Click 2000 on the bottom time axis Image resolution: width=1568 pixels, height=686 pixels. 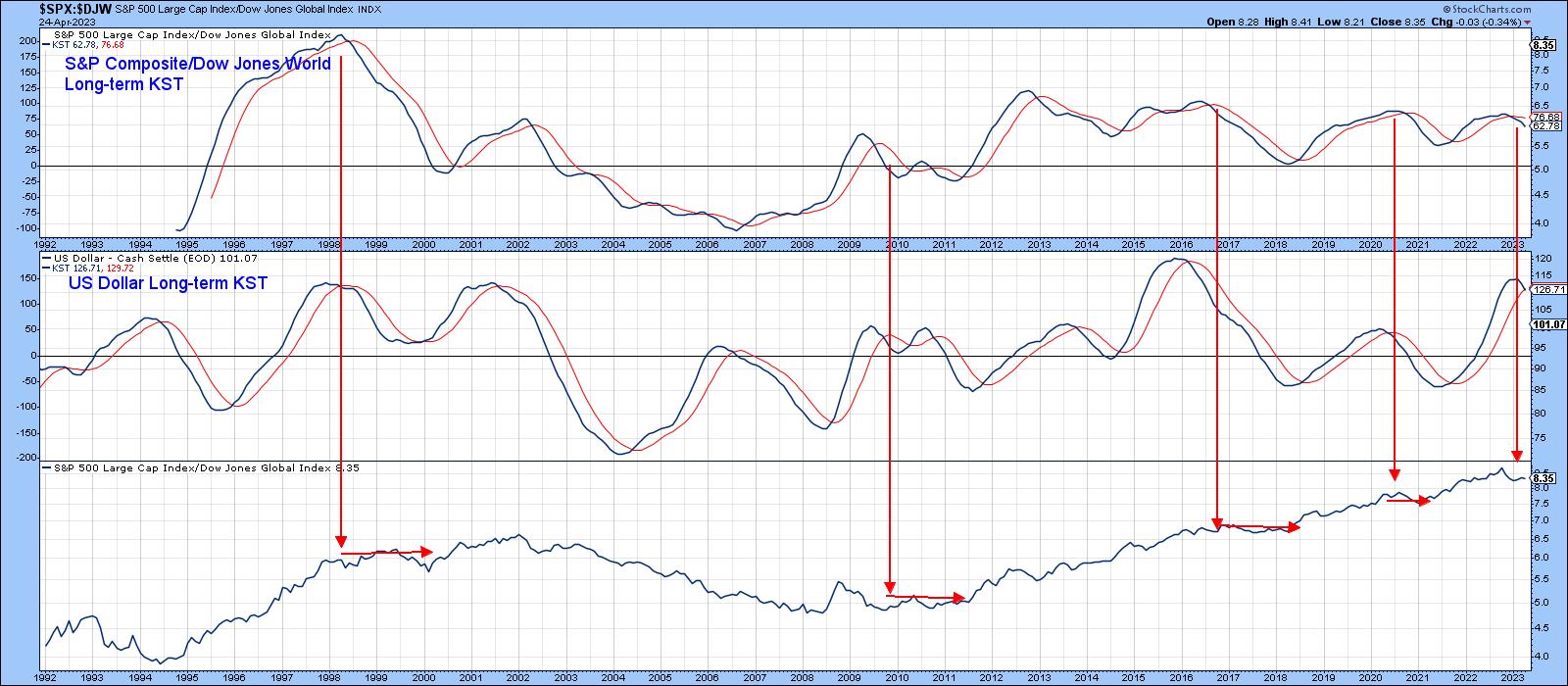click(x=423, y=677)
